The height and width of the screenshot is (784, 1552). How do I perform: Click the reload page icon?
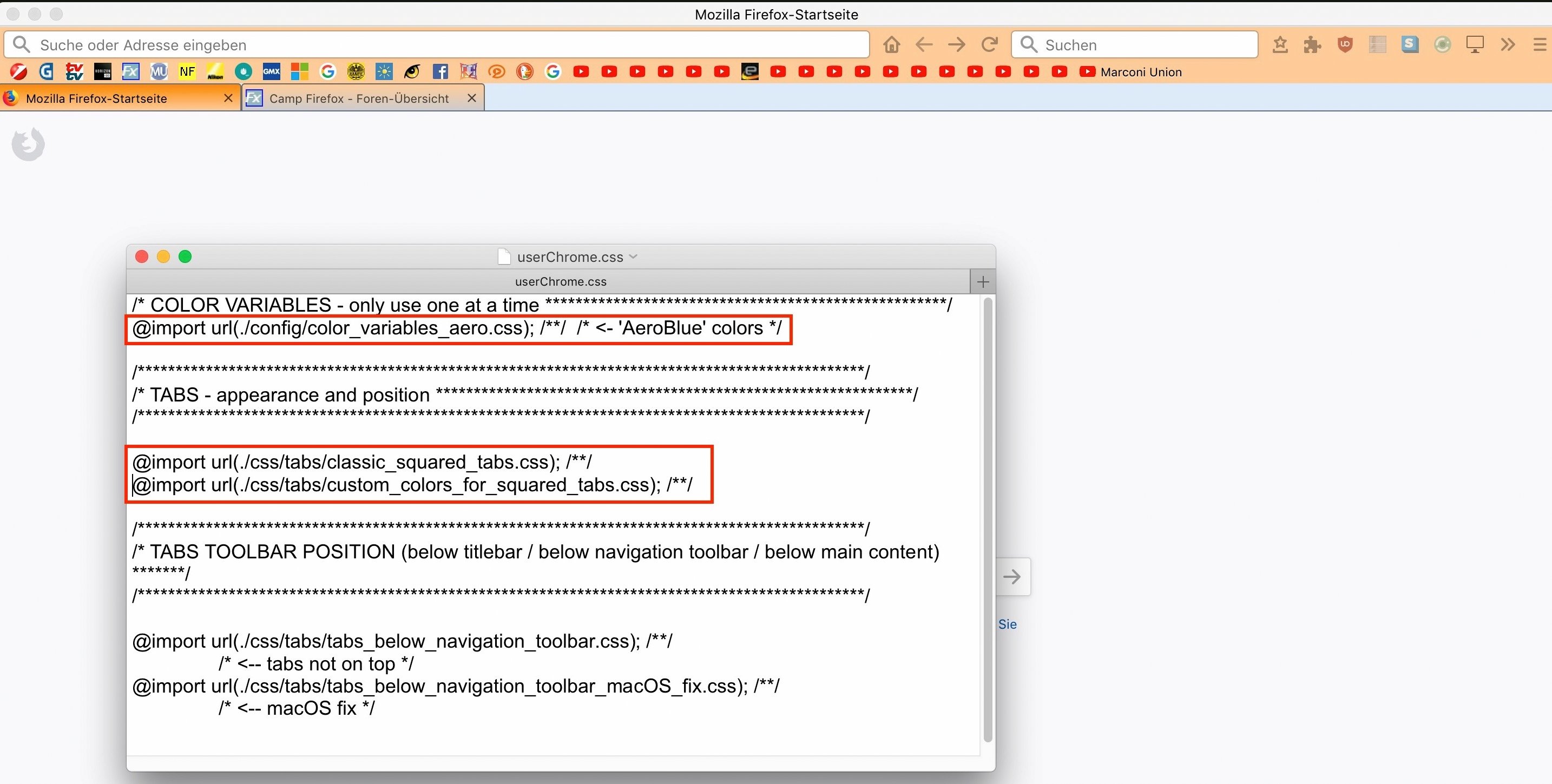coord(989,44)
